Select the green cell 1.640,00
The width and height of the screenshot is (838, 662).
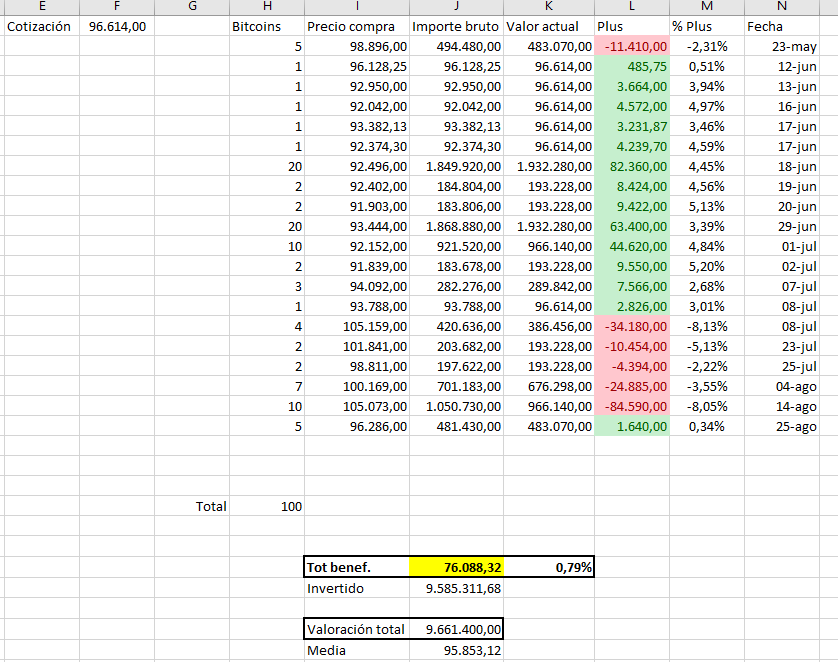tap(632, 426)
